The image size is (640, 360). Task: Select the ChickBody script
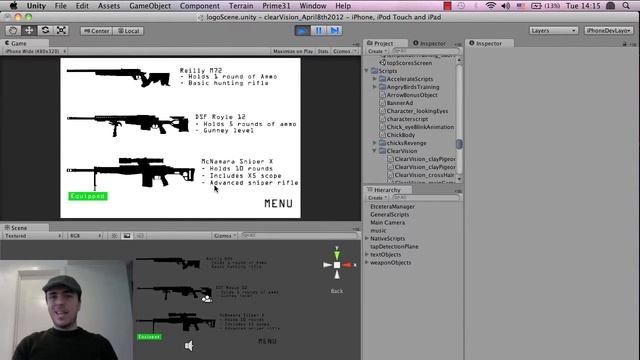400,135
